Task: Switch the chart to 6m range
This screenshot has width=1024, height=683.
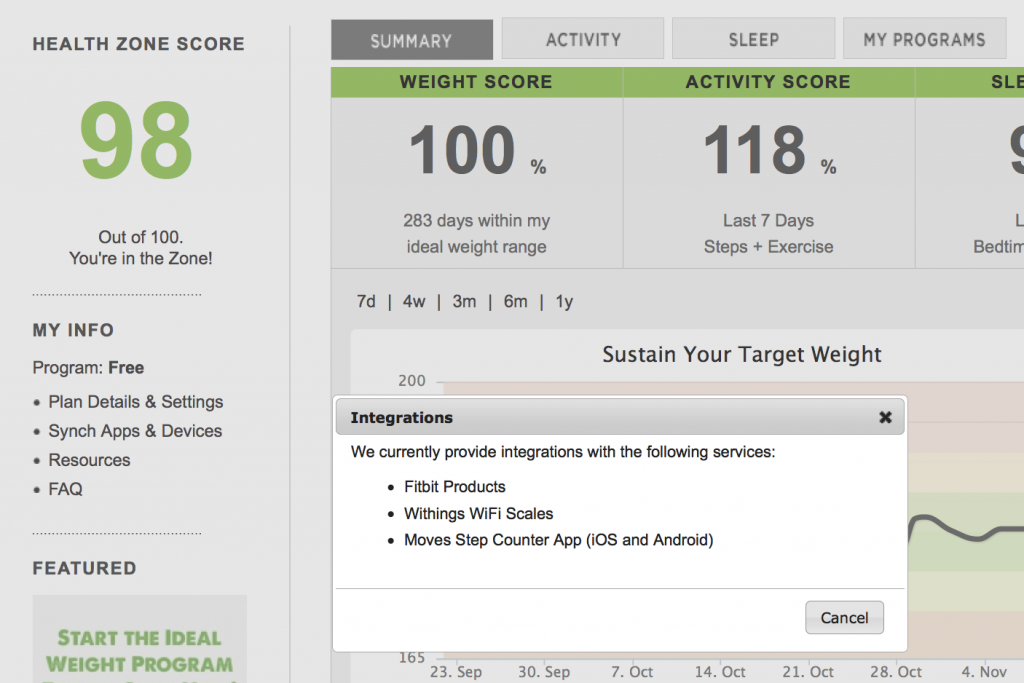Action: coord(515,302)
